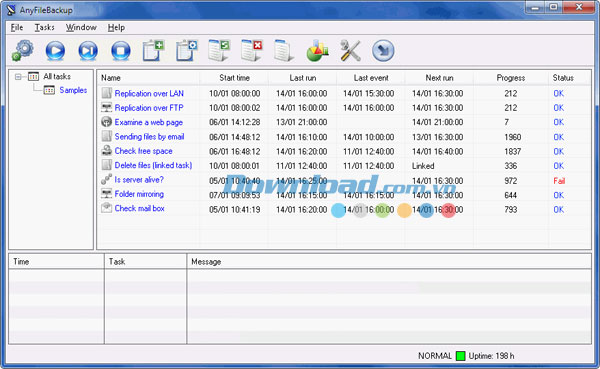Sort by the Start time column header
The width and height of the screenshot is (600, 369).
tap(234, 78)
